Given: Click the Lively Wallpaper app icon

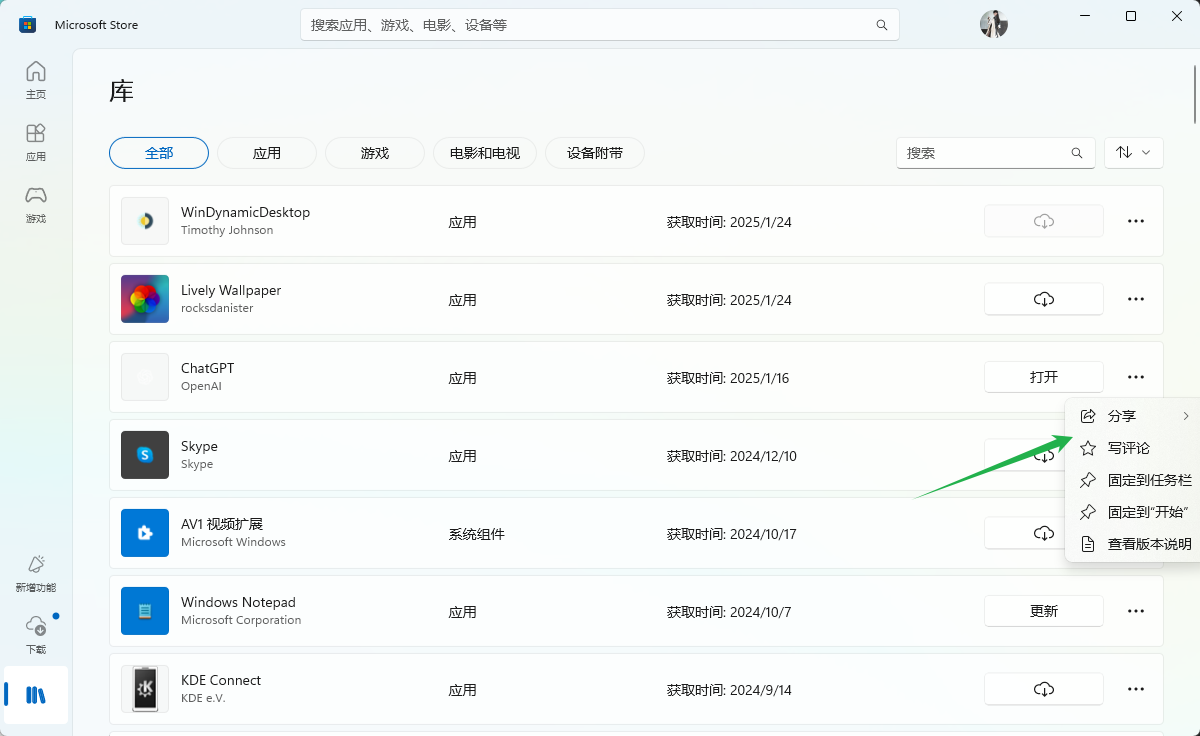Looking at the screenshot, I should 145,299.
